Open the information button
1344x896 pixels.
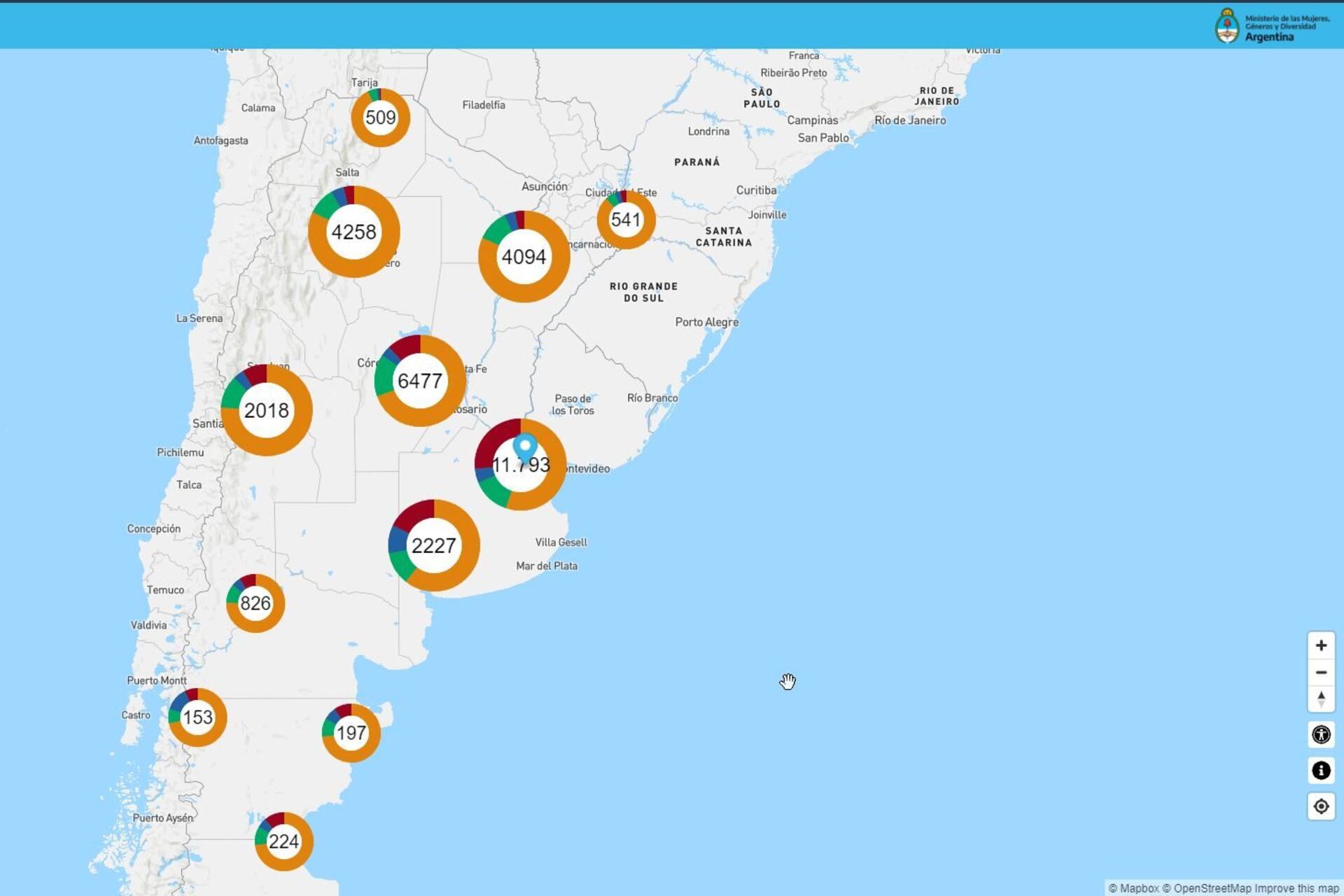pyautogui.click(x=1321, y=771)
